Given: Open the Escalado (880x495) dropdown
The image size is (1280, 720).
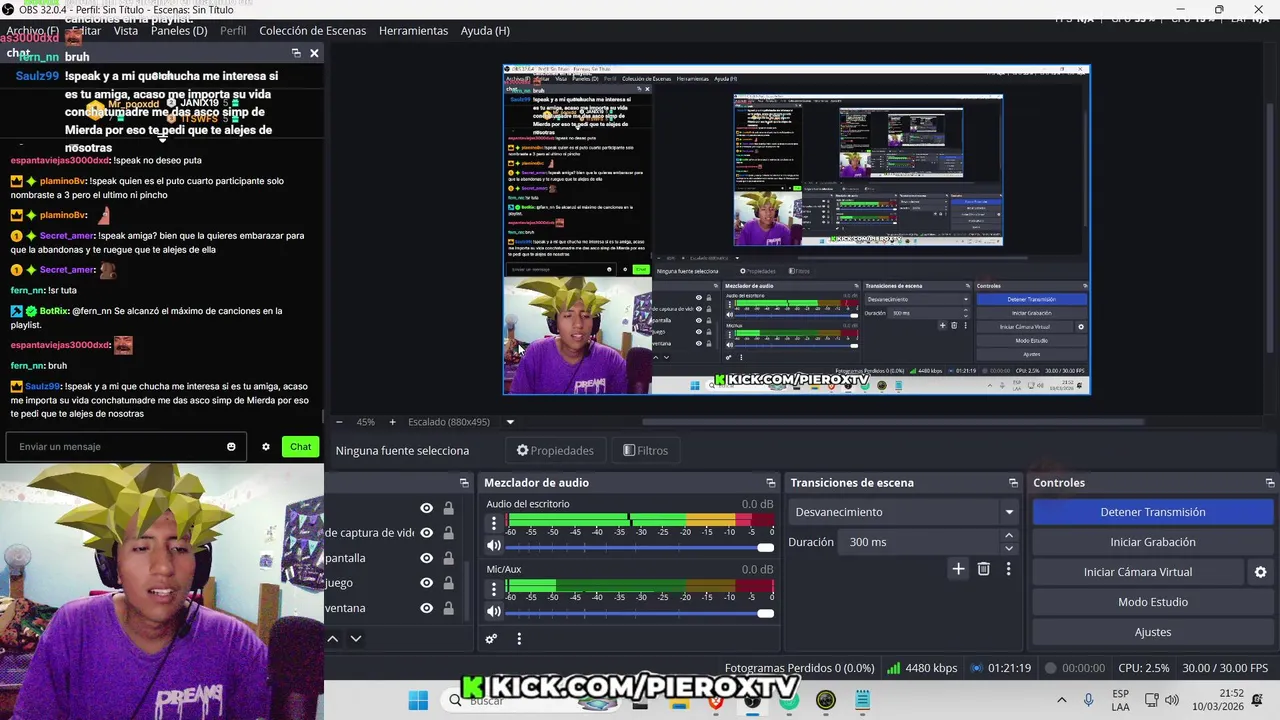Looking at the screenshot, I should pyautogui.click(x=510, y=422).
